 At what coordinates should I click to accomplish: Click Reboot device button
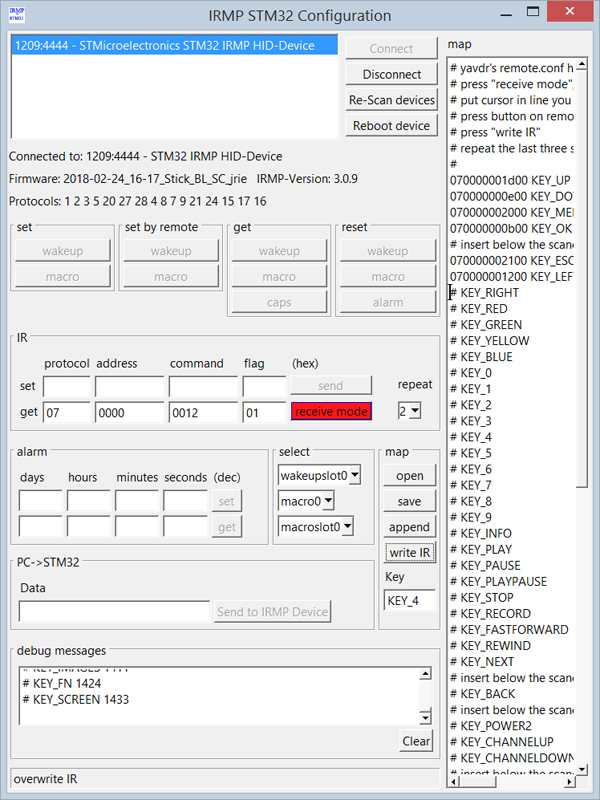pos(392,126)
